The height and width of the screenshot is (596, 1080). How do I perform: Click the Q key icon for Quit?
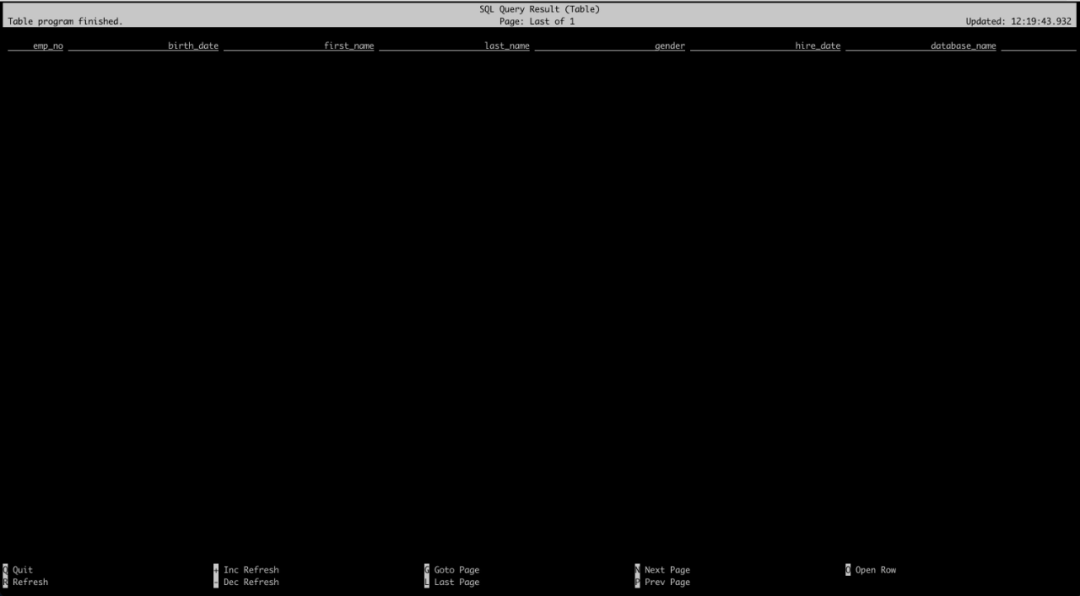[x=5, y=569]
